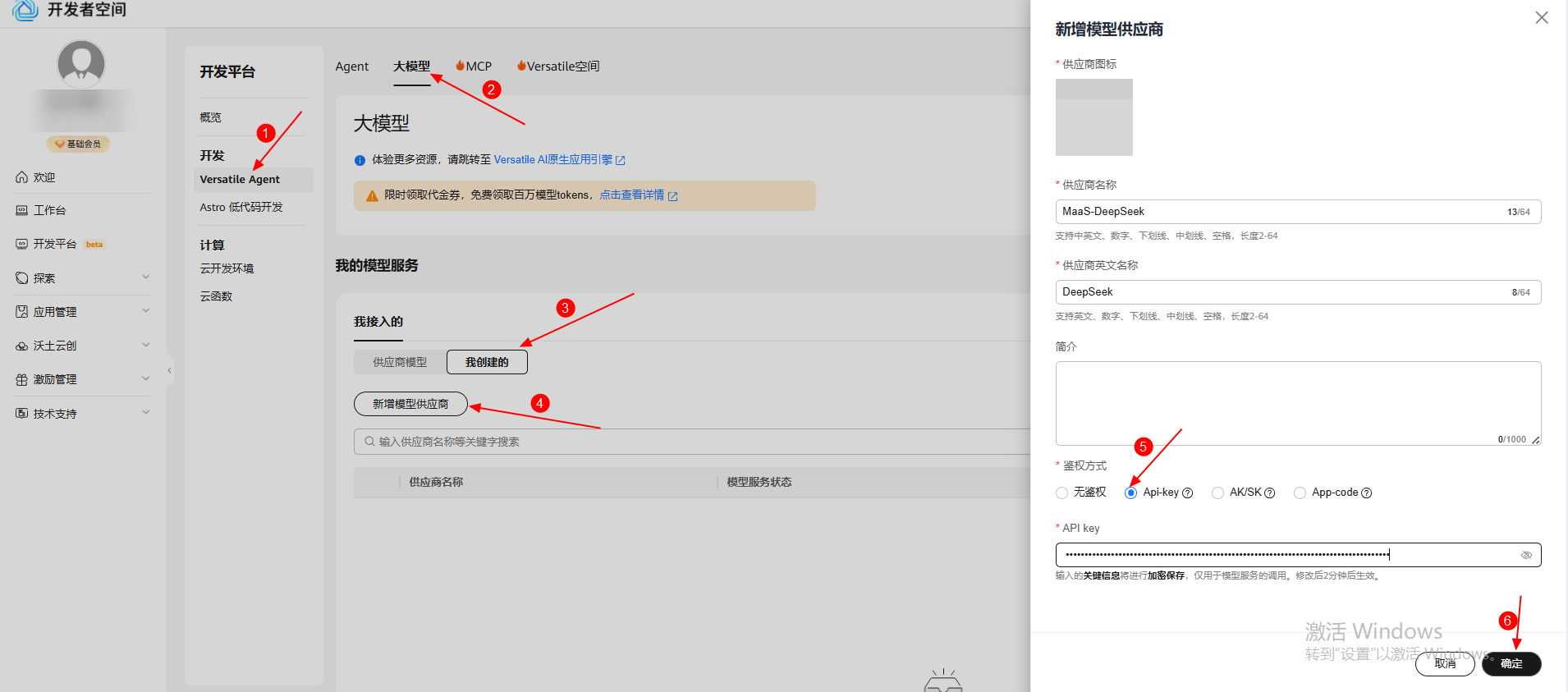Click the blue info icon
Image resolution: width=1568 pixels, height=692 pixels.
[x=360, y=160]
